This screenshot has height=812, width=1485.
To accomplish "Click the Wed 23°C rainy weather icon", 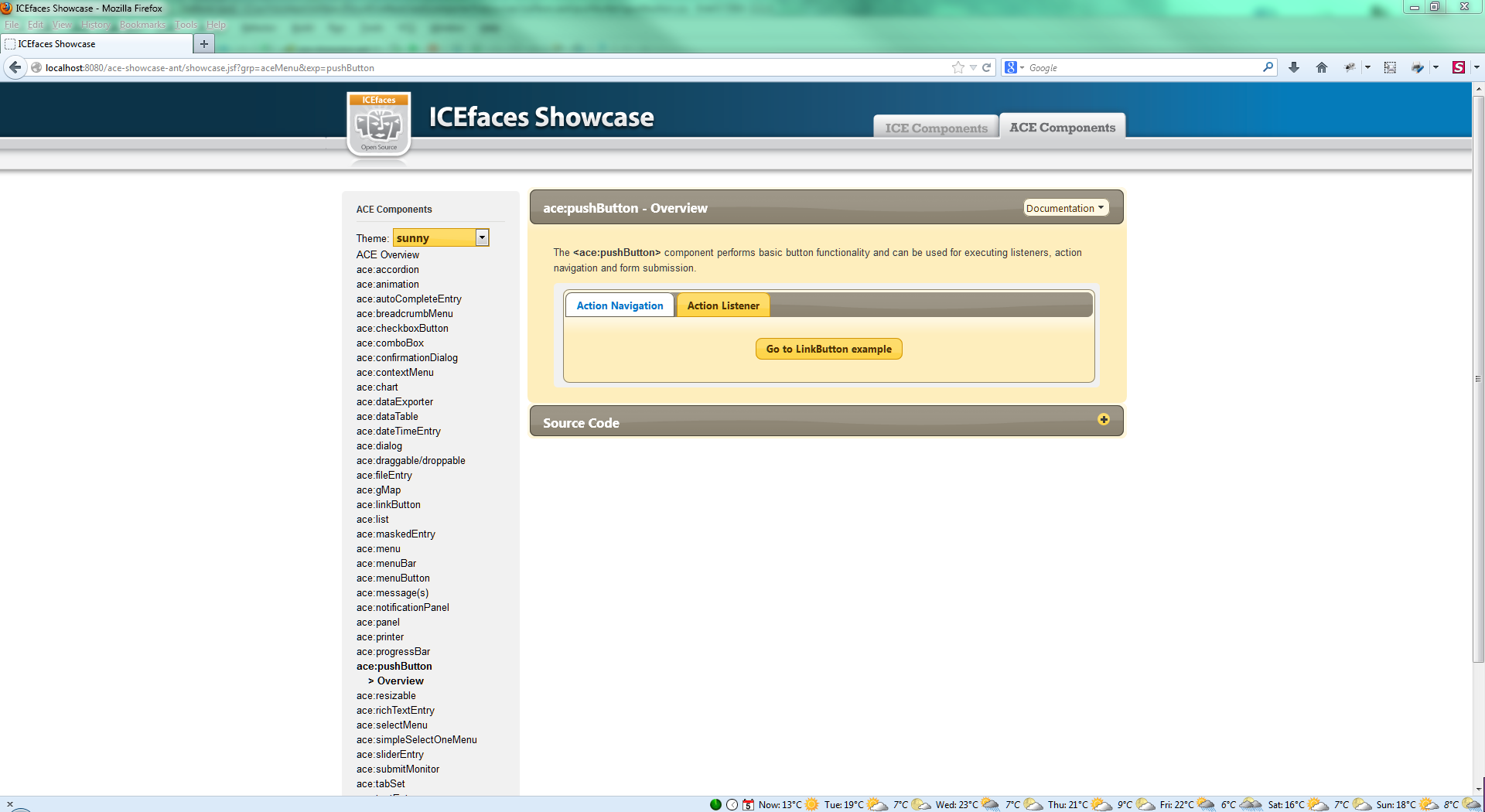I will [990, 804].
